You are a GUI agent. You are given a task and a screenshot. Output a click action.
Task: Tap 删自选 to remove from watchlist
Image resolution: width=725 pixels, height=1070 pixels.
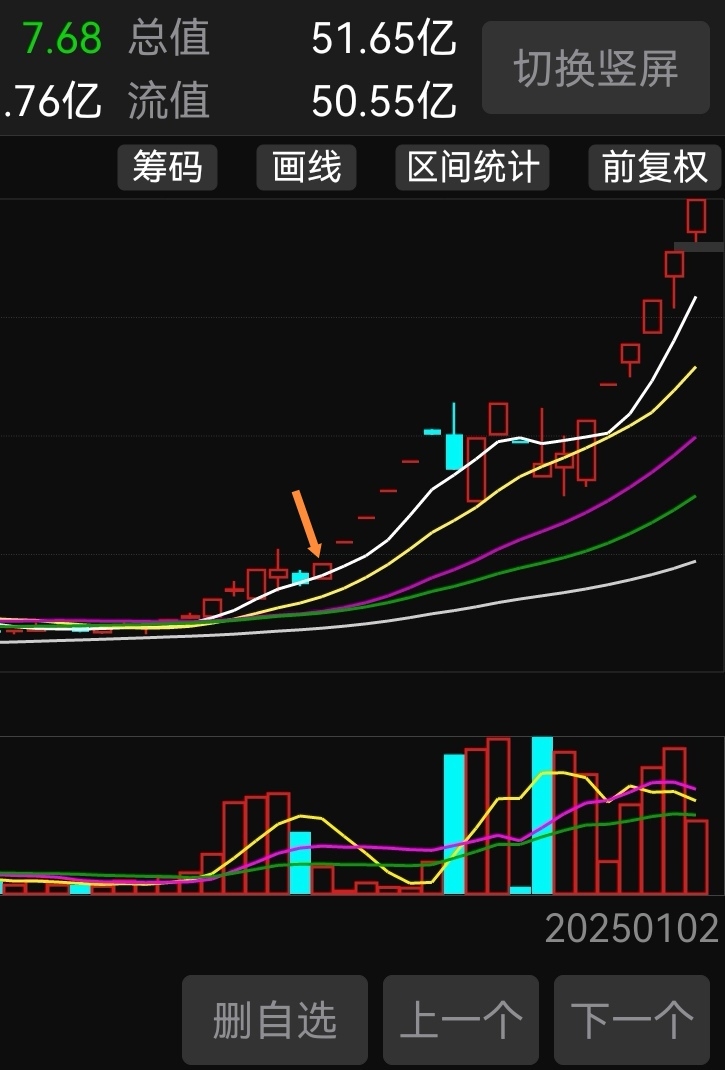274,1020
